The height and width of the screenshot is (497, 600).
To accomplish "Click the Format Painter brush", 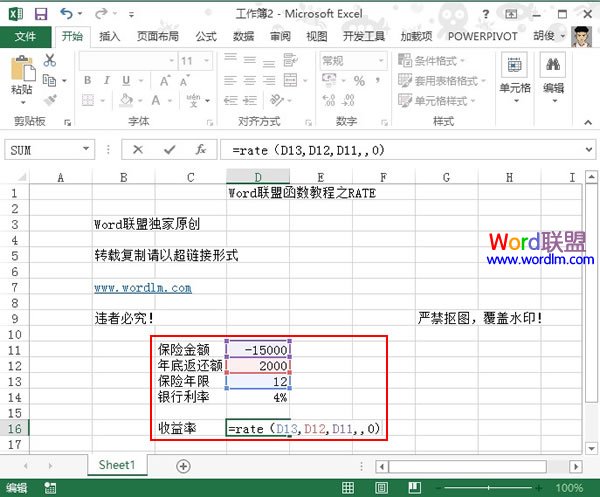I will tap(50, 100).
